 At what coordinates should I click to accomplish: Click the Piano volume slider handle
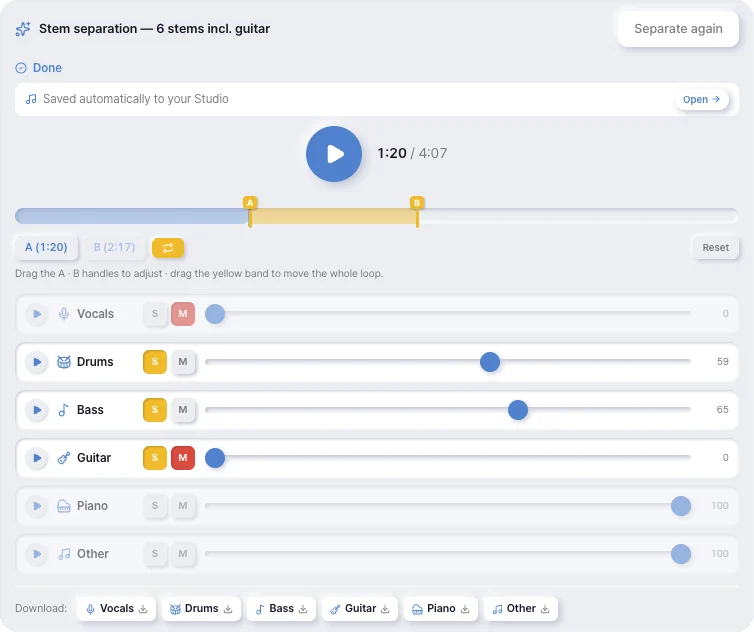(681, 506)
